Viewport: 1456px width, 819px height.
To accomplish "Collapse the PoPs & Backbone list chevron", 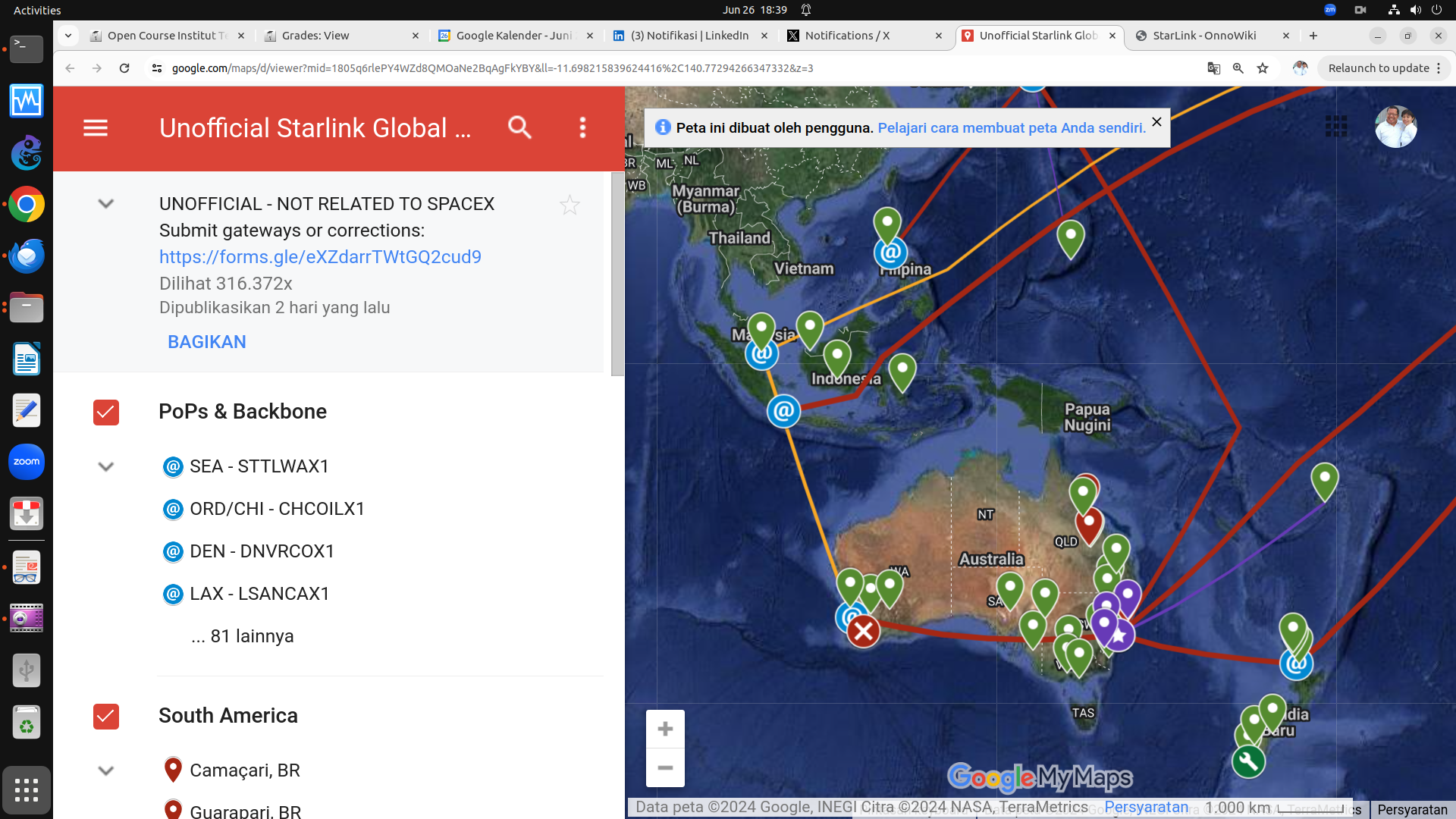I will point(106,466).
